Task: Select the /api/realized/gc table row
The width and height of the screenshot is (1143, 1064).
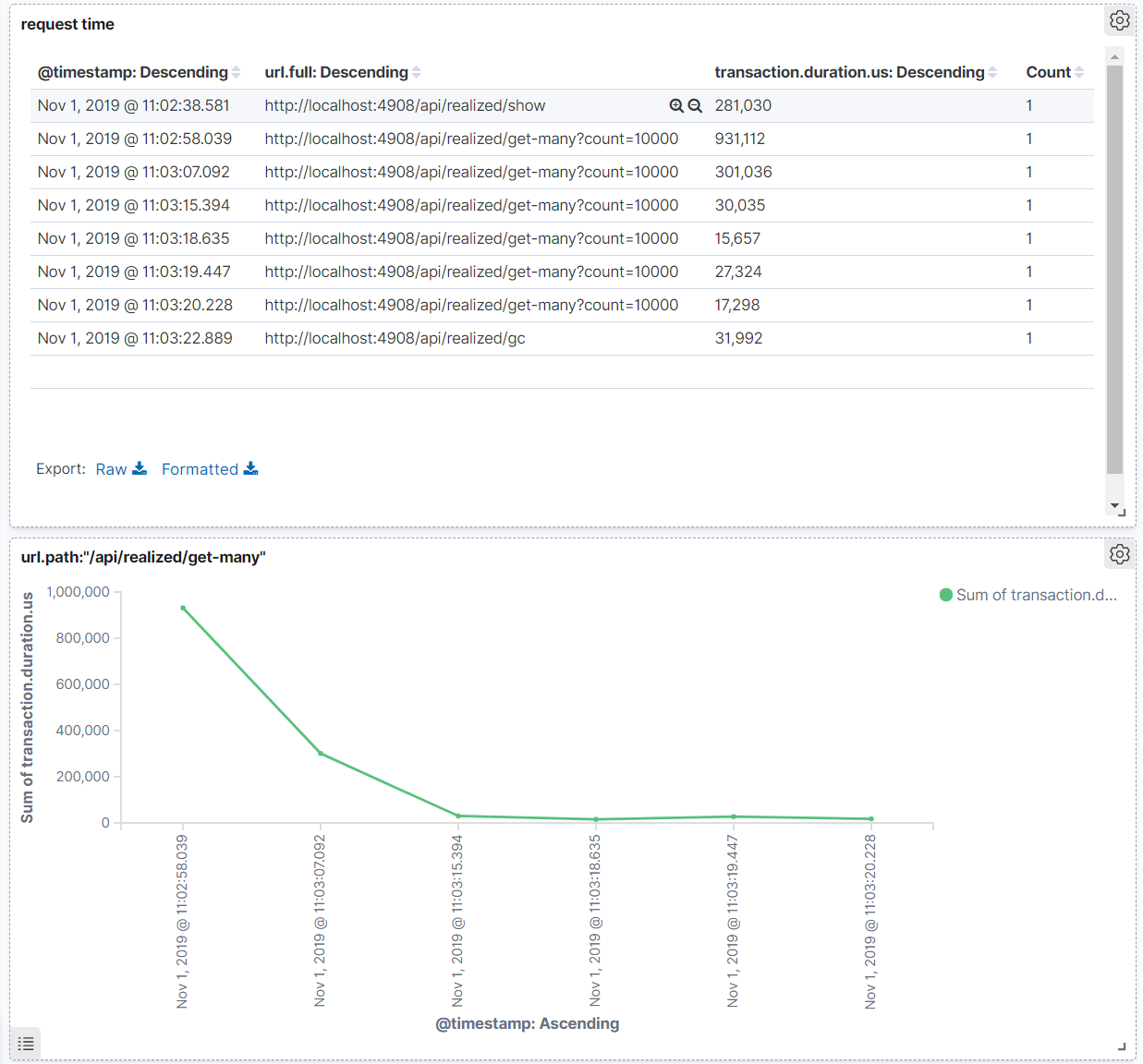Action: [x=395, y=339]
